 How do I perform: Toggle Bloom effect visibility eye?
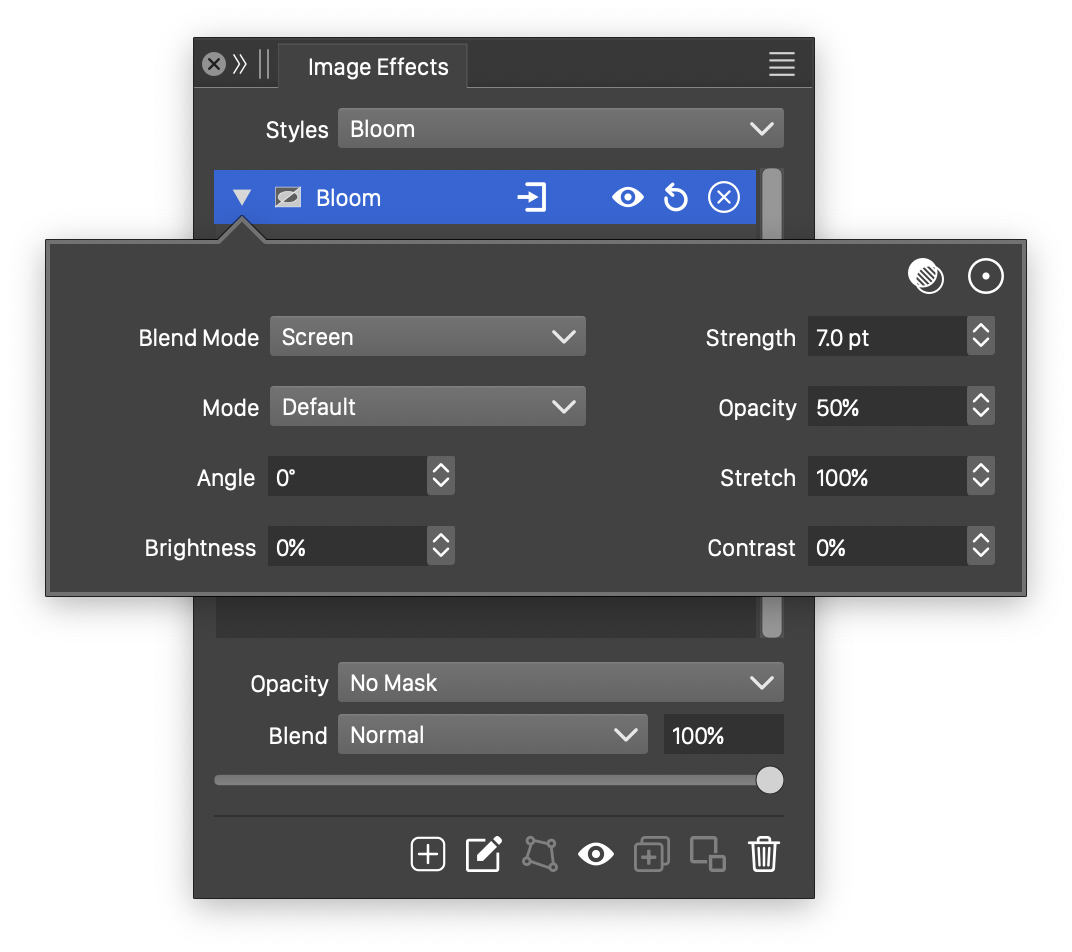point(627,198)
